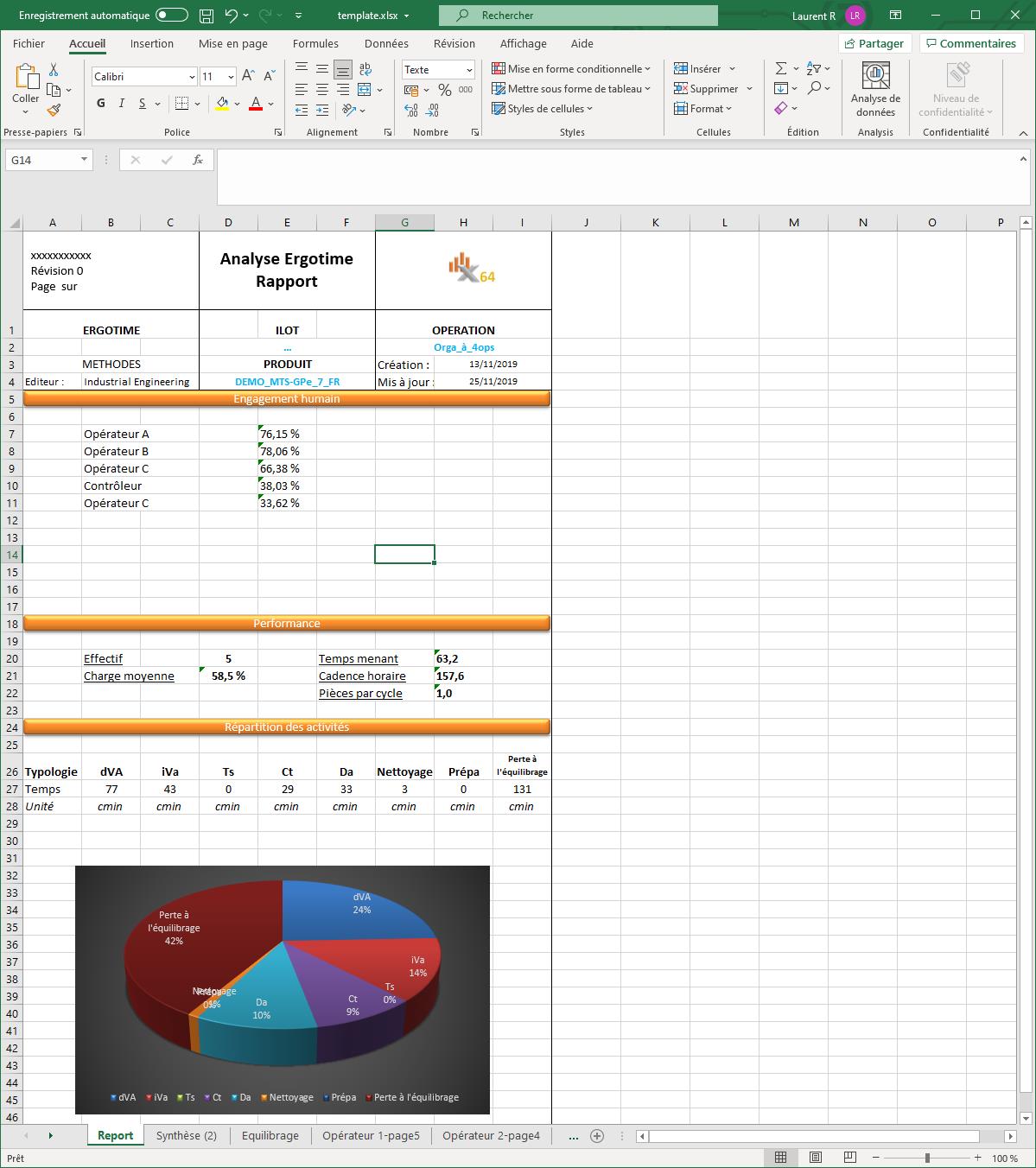Click the Cut scissors icon
This screenshot has height=1168, width=1036.
54,70
